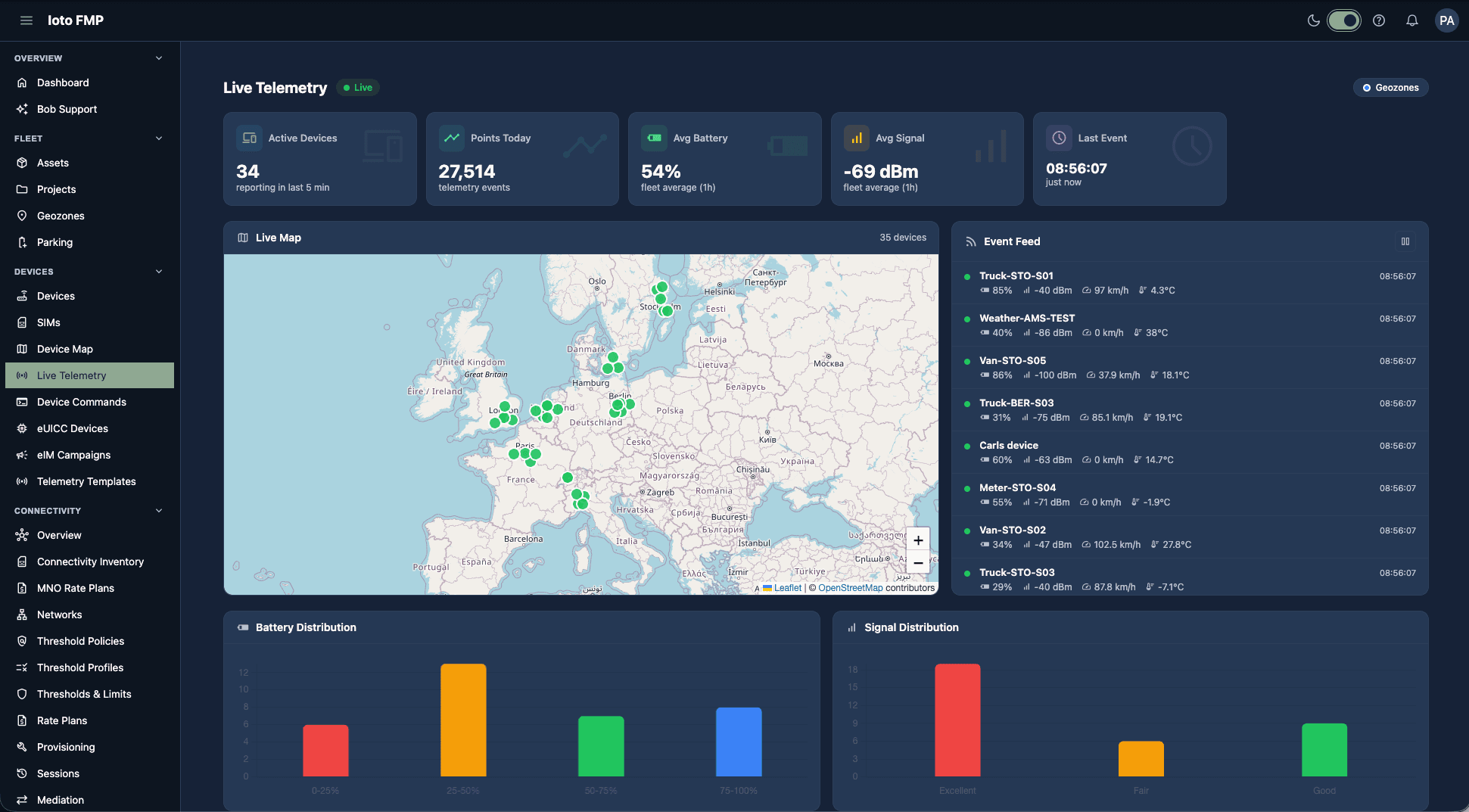Click the Avg Signal stat card
Screen dimensions: 1469x812
[927, 159]
